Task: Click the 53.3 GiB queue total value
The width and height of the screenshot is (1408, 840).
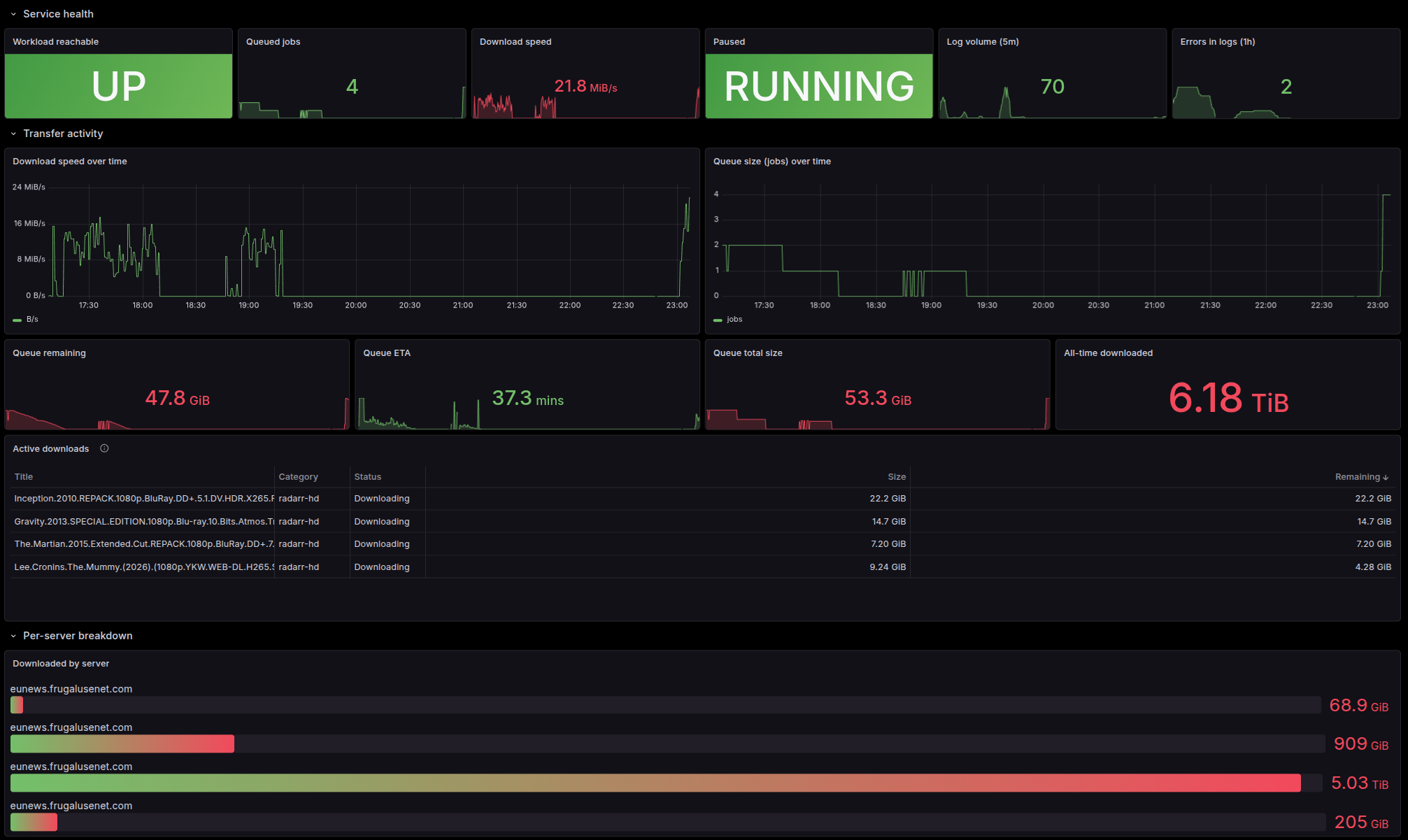Action: coord(878,398)
